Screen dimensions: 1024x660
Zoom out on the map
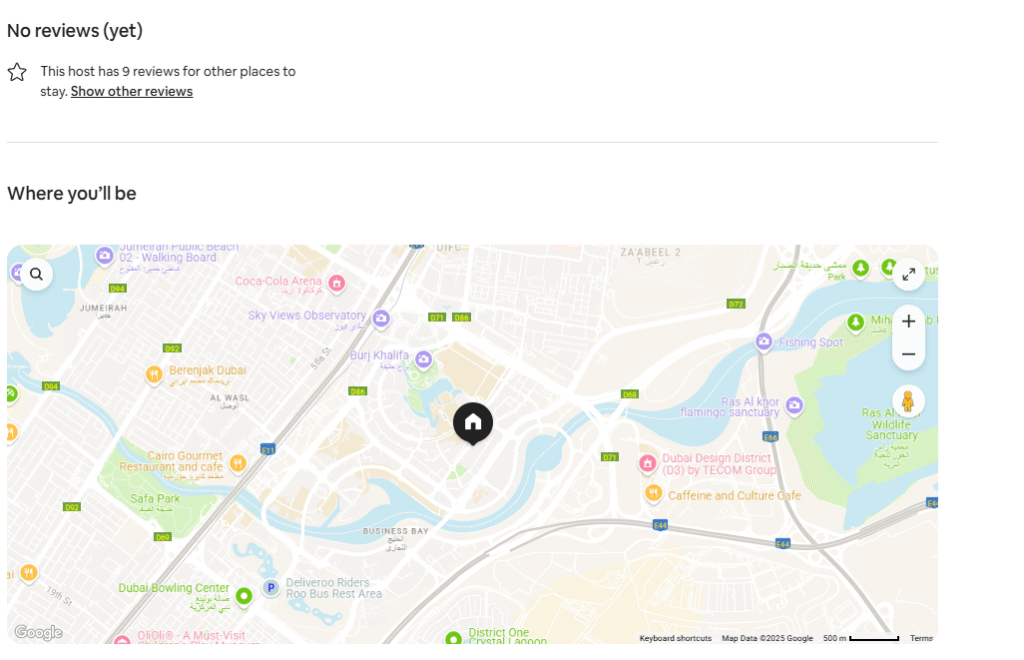click(x=908, y=354)
